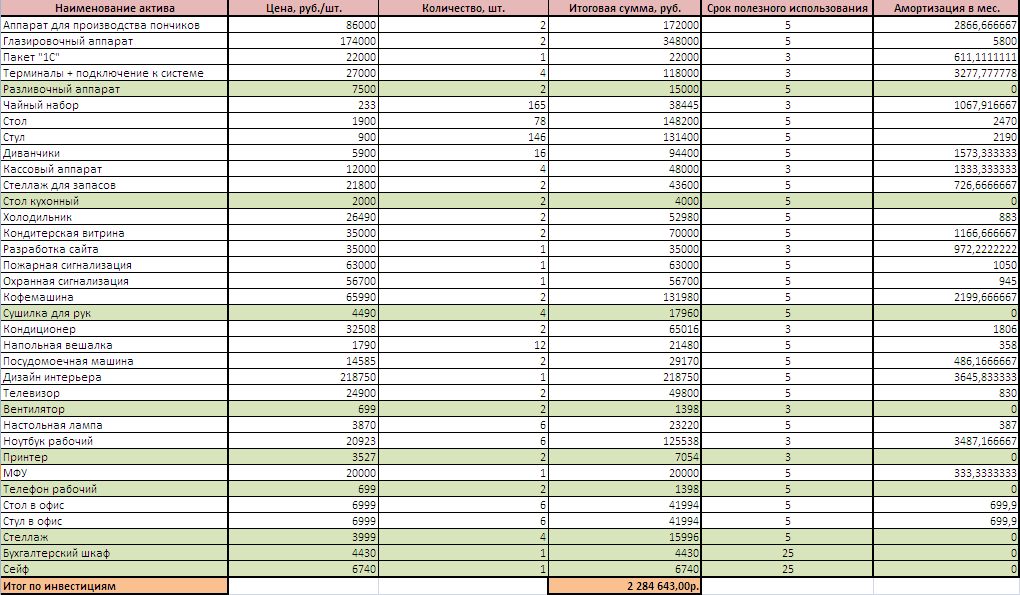Viewport: 1020px width, 595px height.
Task: Select price 26490 in 'Холодильник' row
Action: (x=303, y=217)
